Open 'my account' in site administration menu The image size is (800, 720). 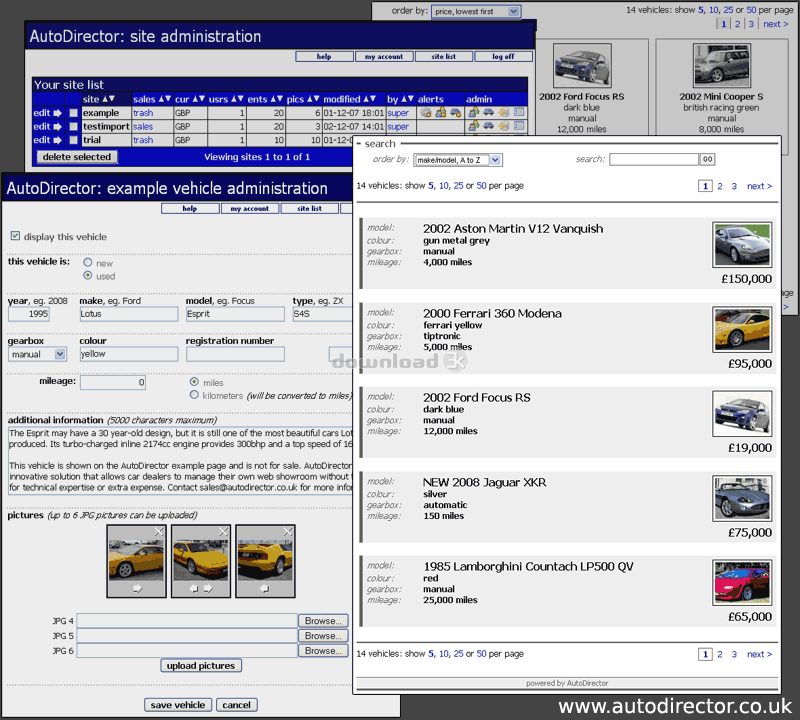[x=384, y=57]
